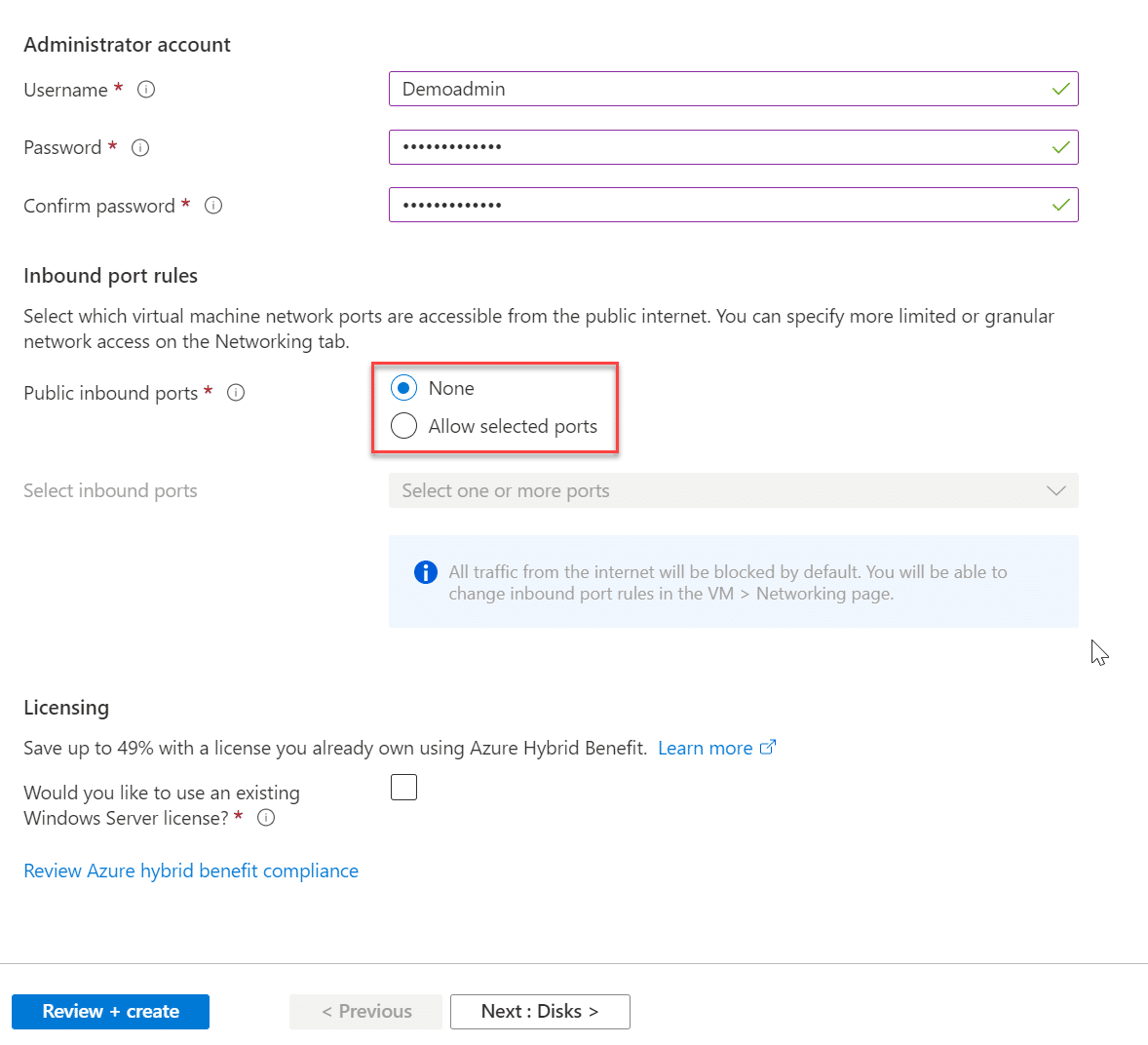Click the Public inbound ports label

(x=110, y=393)
